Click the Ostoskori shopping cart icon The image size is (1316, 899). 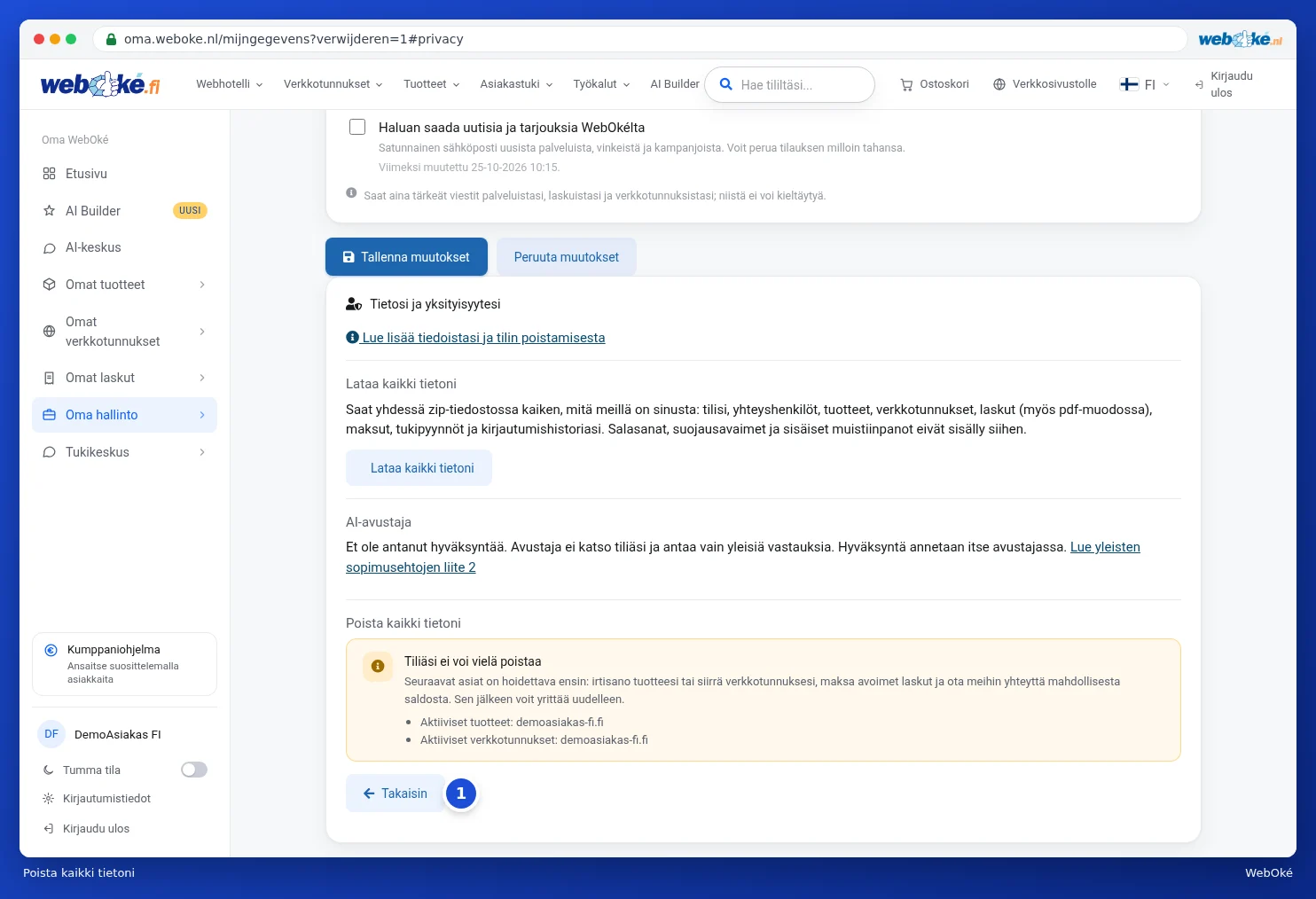[906, 85]
